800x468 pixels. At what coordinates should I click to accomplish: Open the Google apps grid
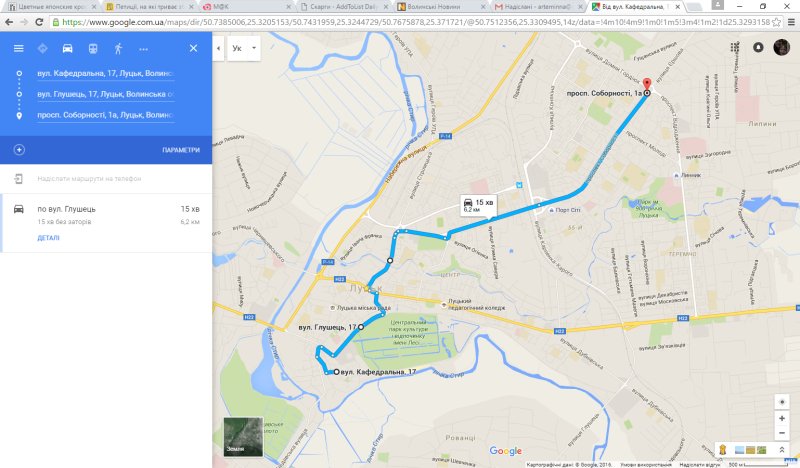point(735,47)
